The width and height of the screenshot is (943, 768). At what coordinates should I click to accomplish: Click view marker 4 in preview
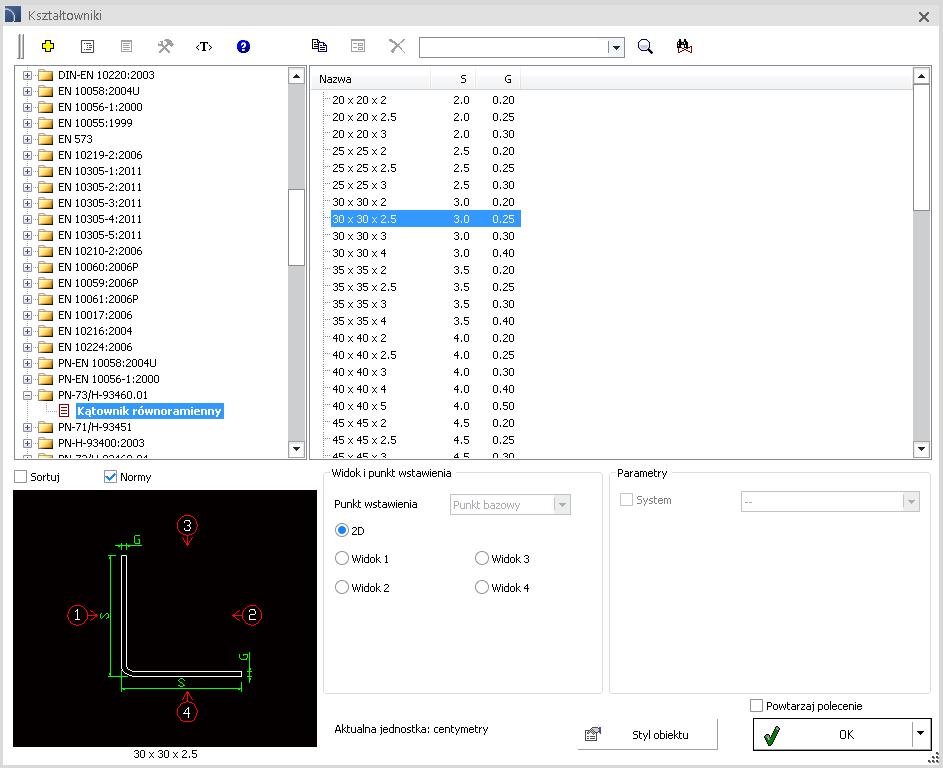click(187, 712)
